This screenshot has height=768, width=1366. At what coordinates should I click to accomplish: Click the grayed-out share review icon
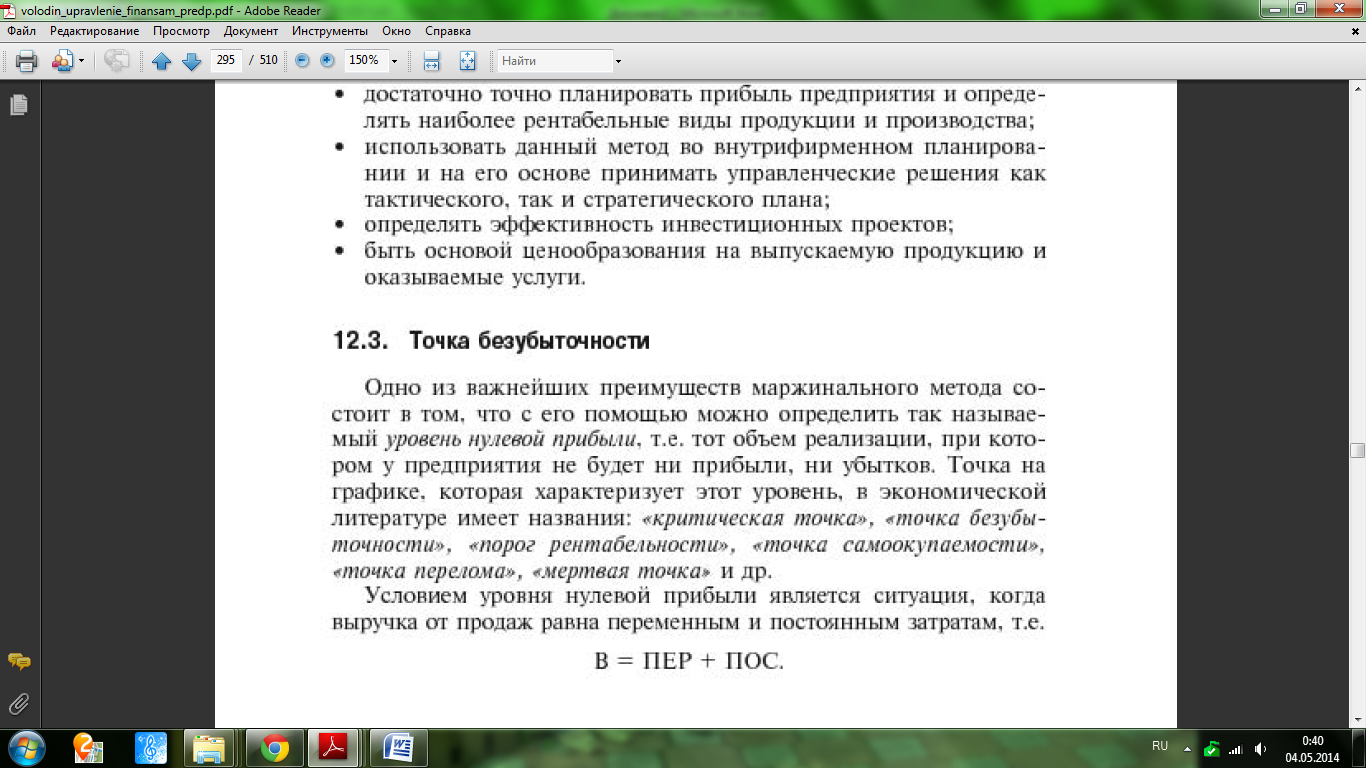[x=116, y=61]
